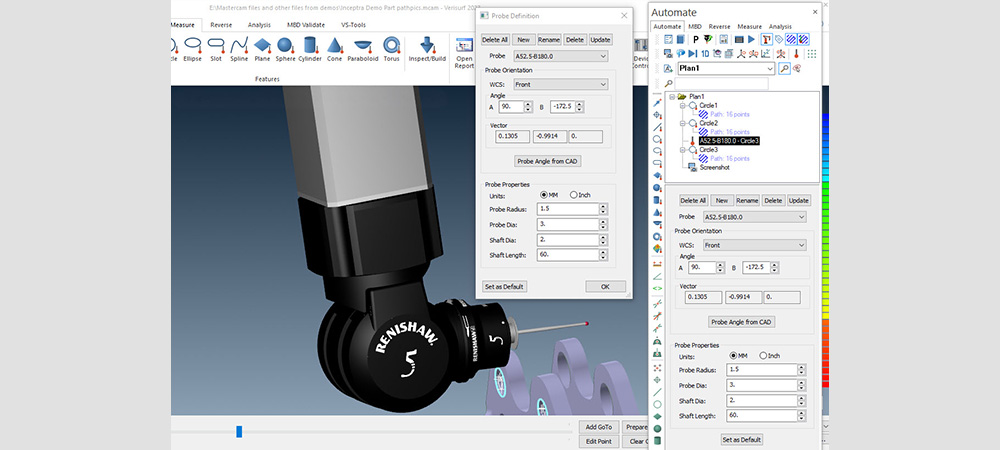This screenshot has height=450, width=1000.
Task: Select the Sphere feature tool
Action: 286,49
